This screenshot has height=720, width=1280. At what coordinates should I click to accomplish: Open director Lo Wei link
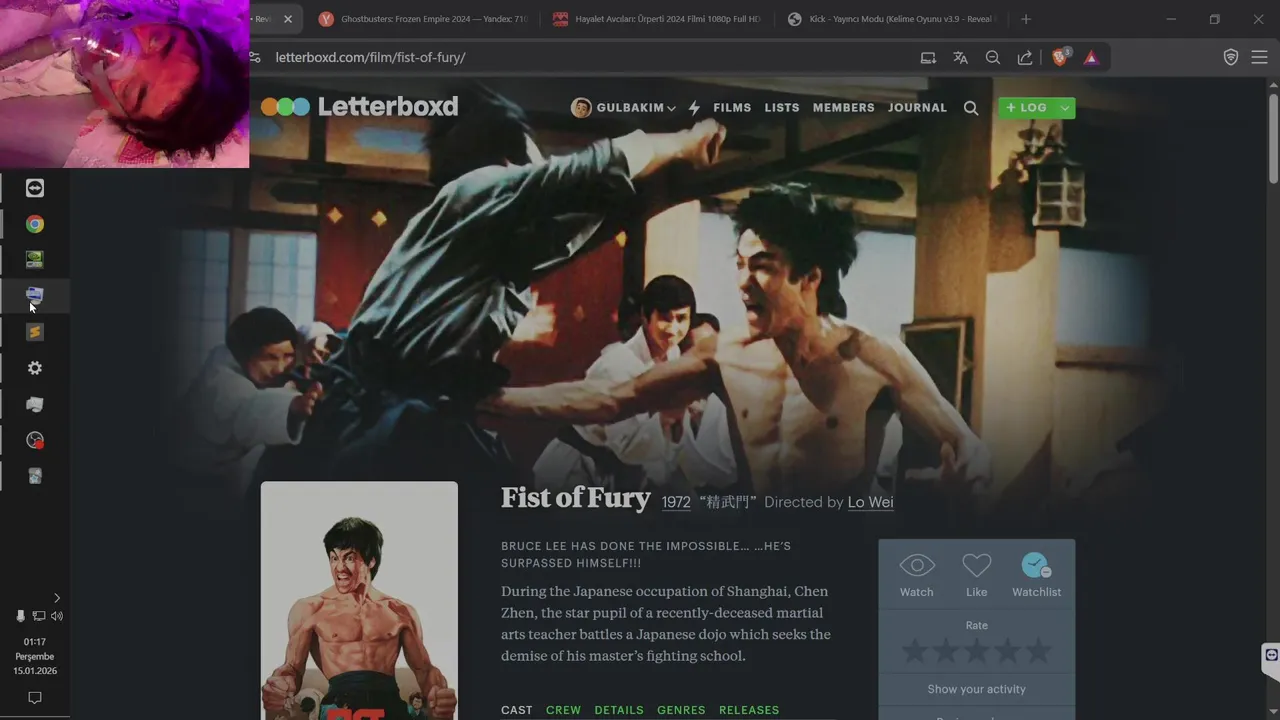870,502
